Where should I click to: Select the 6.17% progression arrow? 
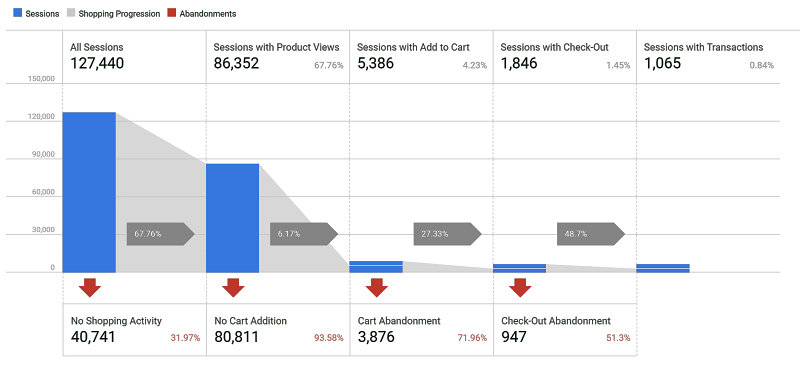(x=304, y=234)
